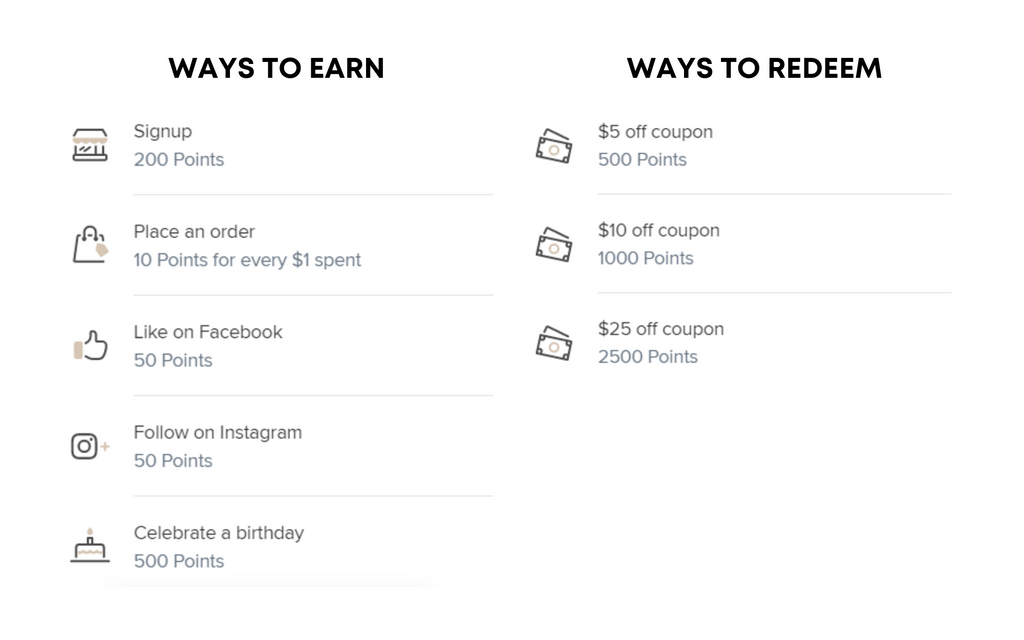The image size is (1024, 640).
Task: Click the money icon for $5 coupon
Action: pos(554,146)
